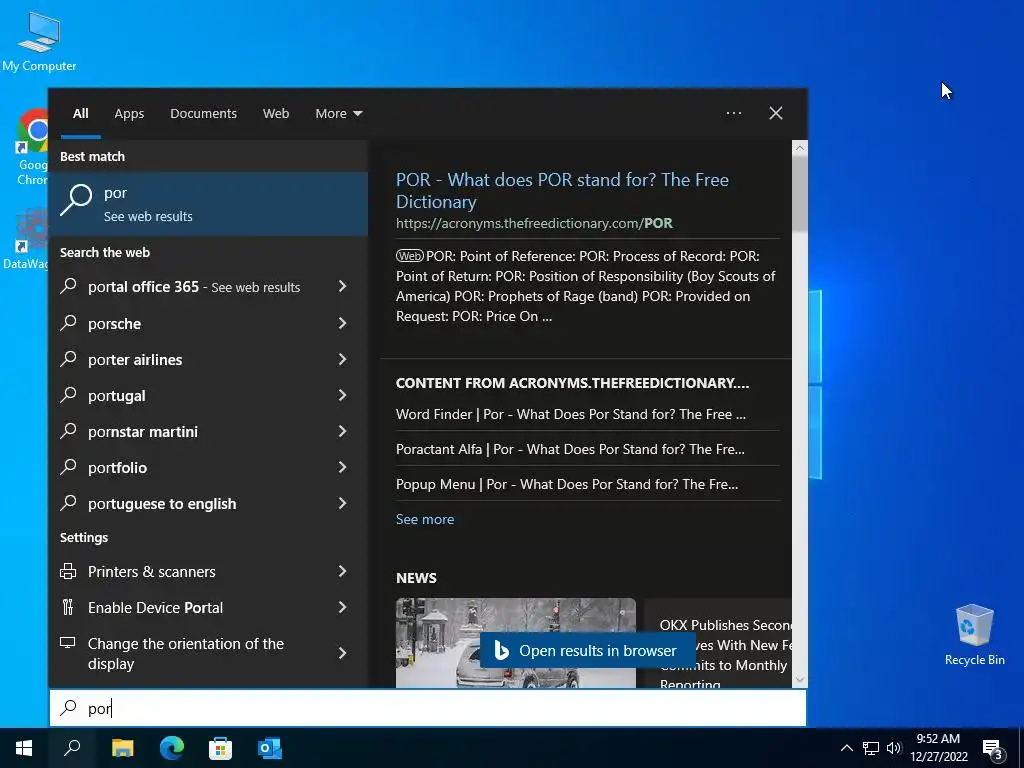Screen dimensions: 1024x768
Task: Open acronyms.thefreedictionary.com/POR URL
Action: point(534,223)
